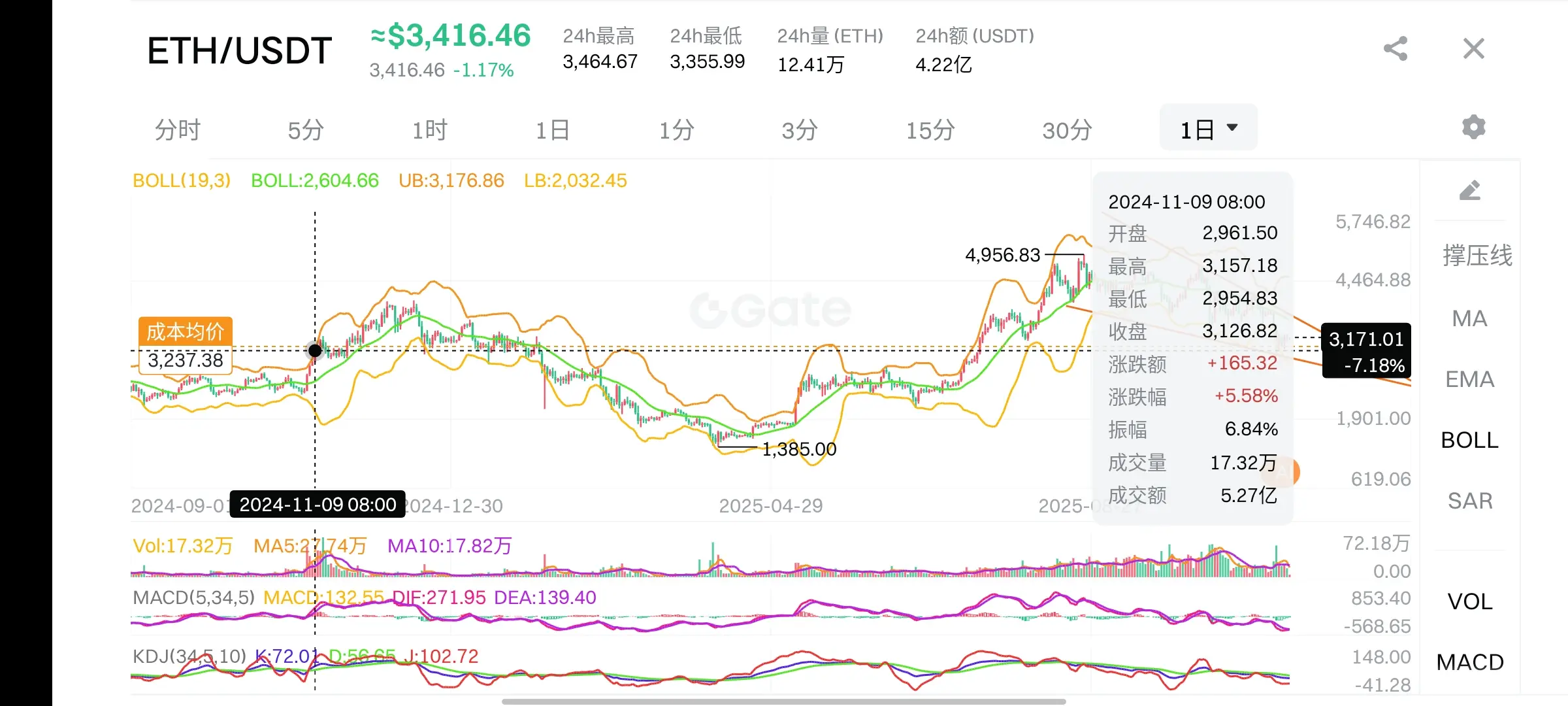Screen dimensions: 1568x706
Task: Select the 30分 interval tab
Action: pos(1067,130)
